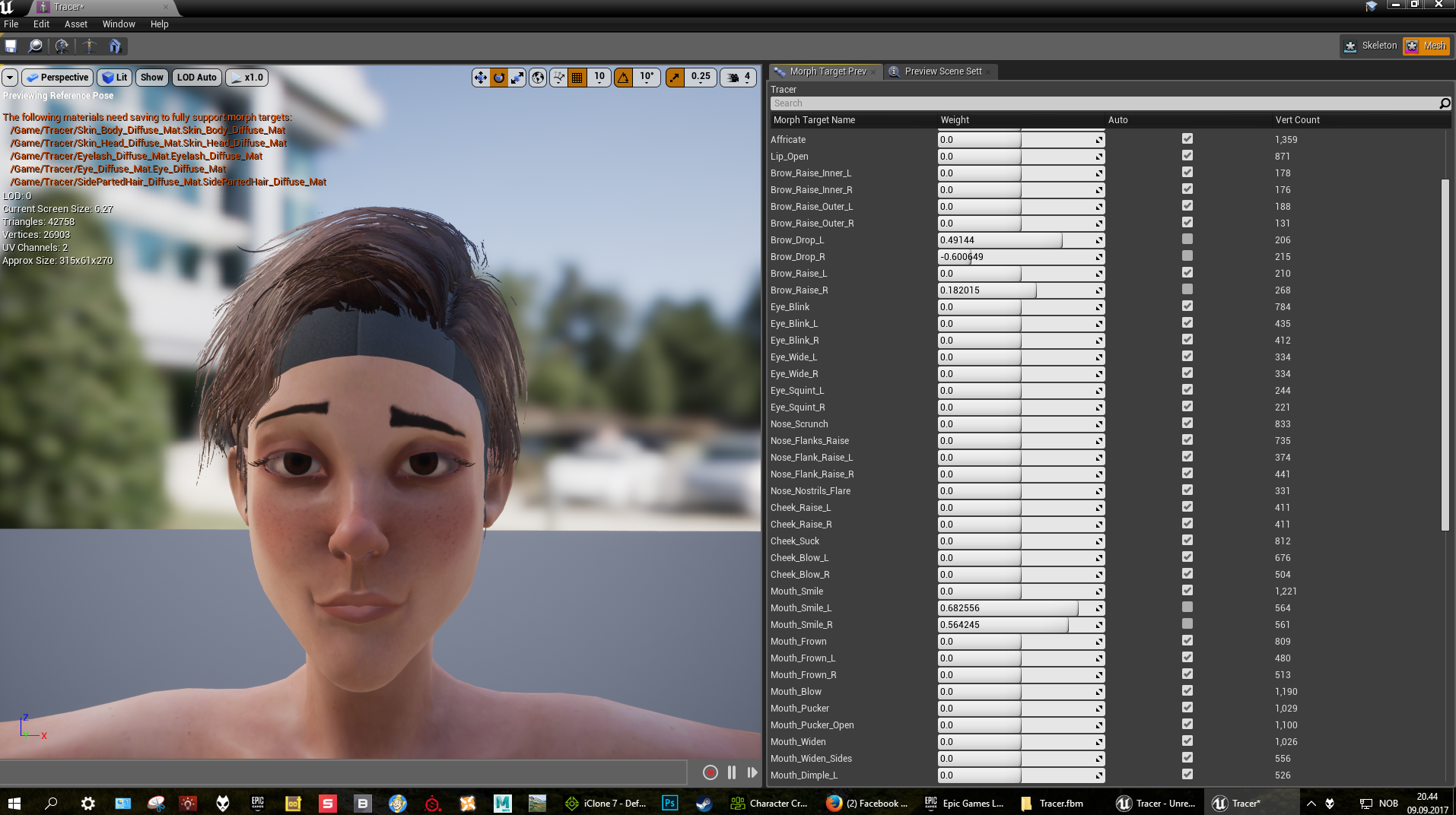Click the Find in Content Browser magnifier icon

pyautogui.click(x=35, y=46)
